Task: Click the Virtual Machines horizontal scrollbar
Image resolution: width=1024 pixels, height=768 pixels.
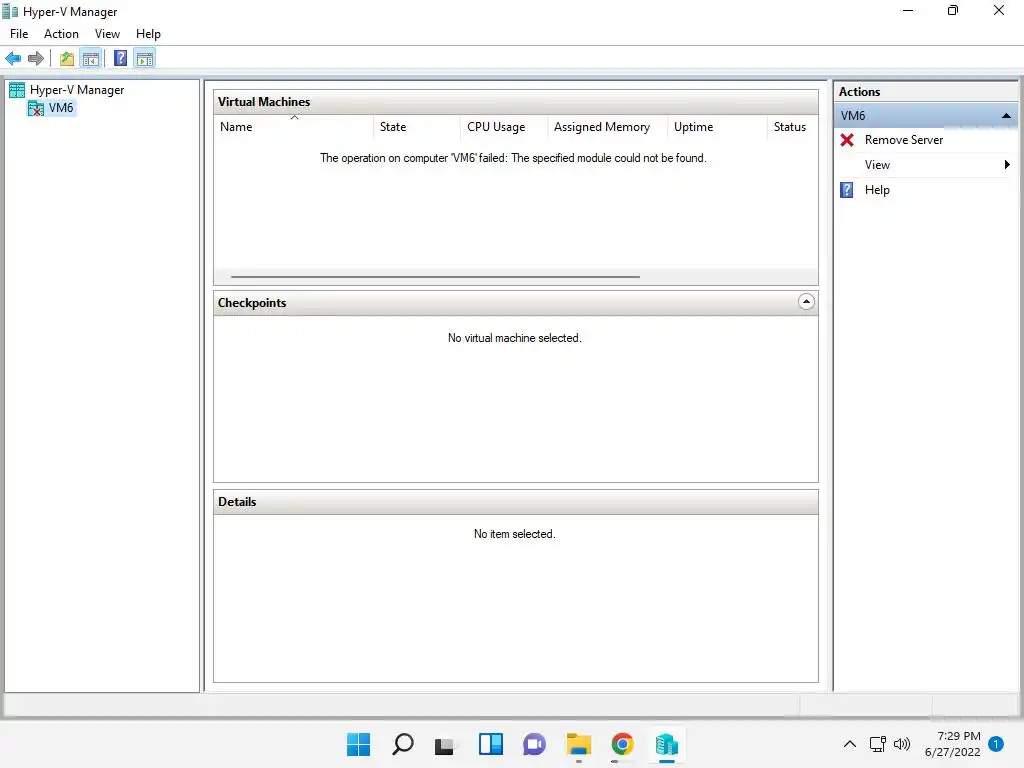Action: pos(435,277)
